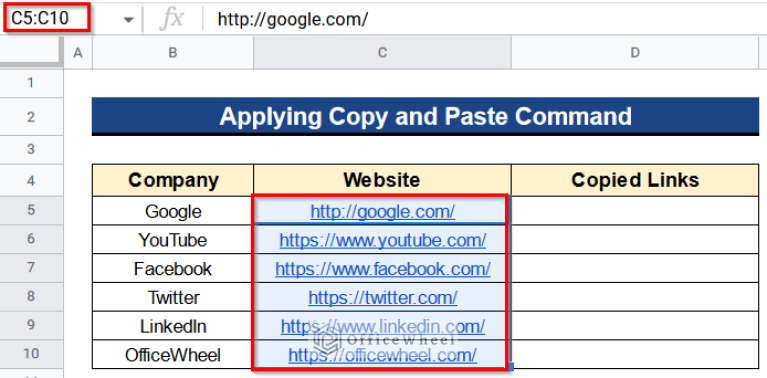Open the https://www.facebook.com/ link
Viewport: 767px width, 378px height.
point(383,268)
